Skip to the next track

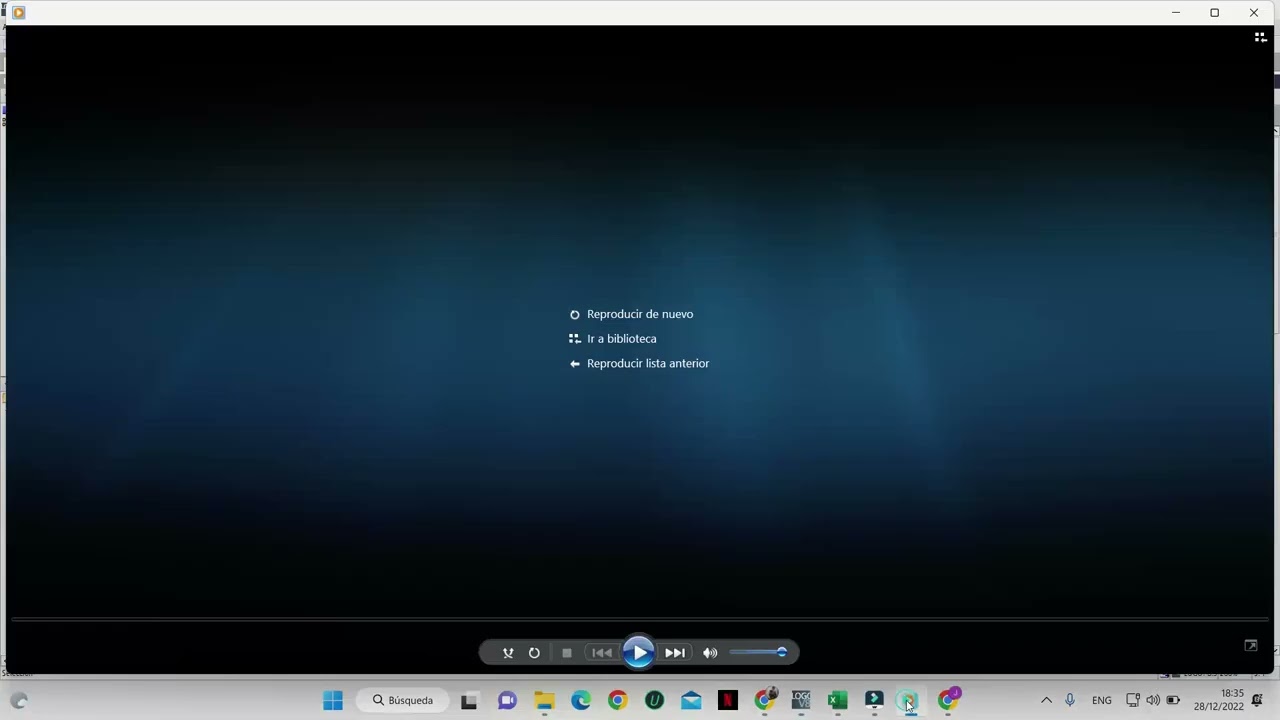[x=675, y=653]
